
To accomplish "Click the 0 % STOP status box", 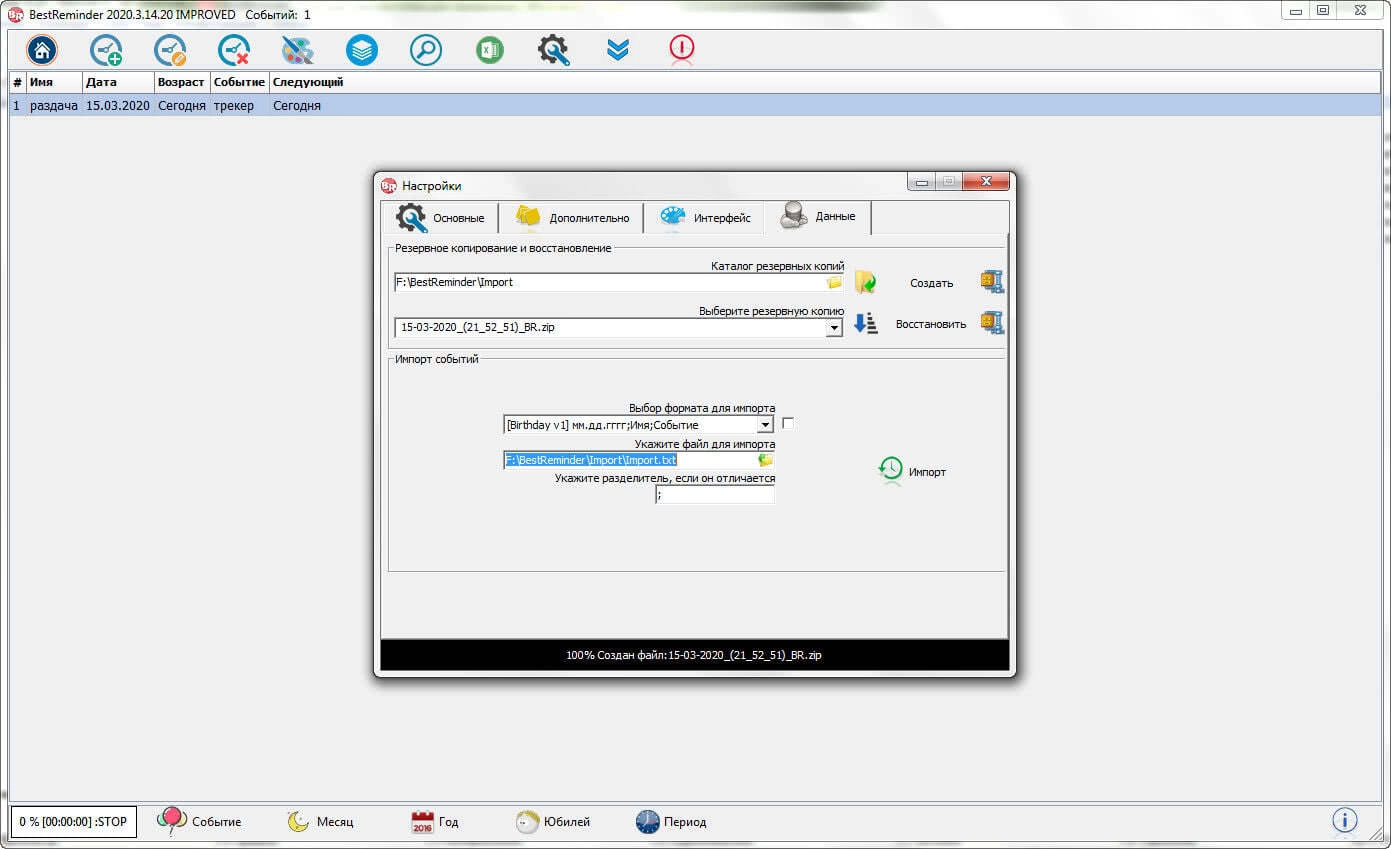I will 74,822.
